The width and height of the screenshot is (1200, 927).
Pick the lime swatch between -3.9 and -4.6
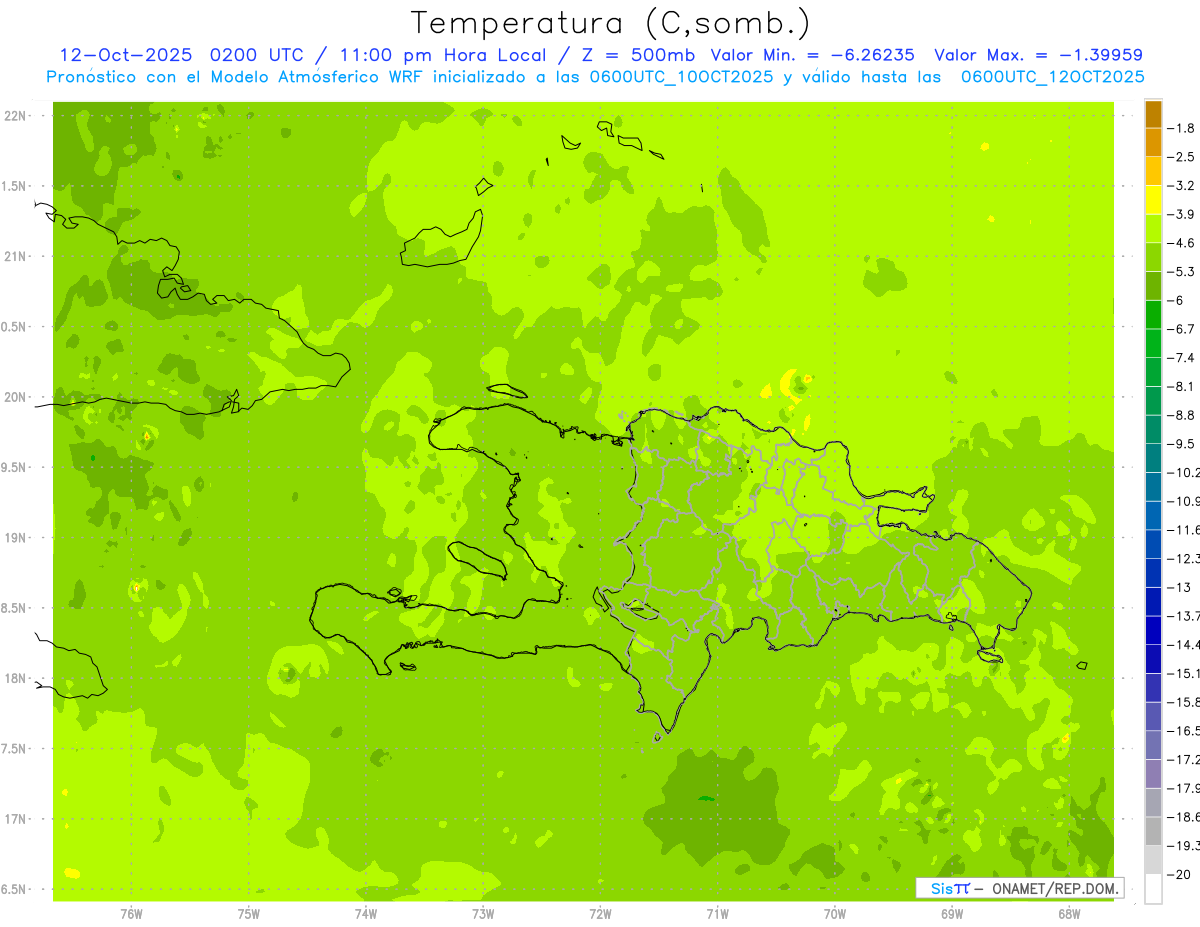click(x=1153, y=228)
